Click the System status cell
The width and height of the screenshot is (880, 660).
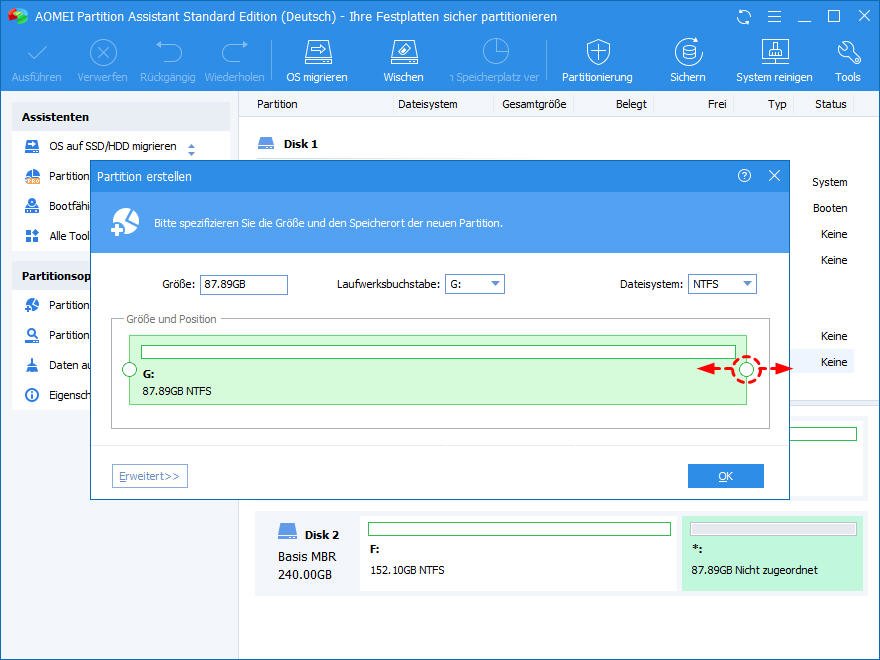829,182
